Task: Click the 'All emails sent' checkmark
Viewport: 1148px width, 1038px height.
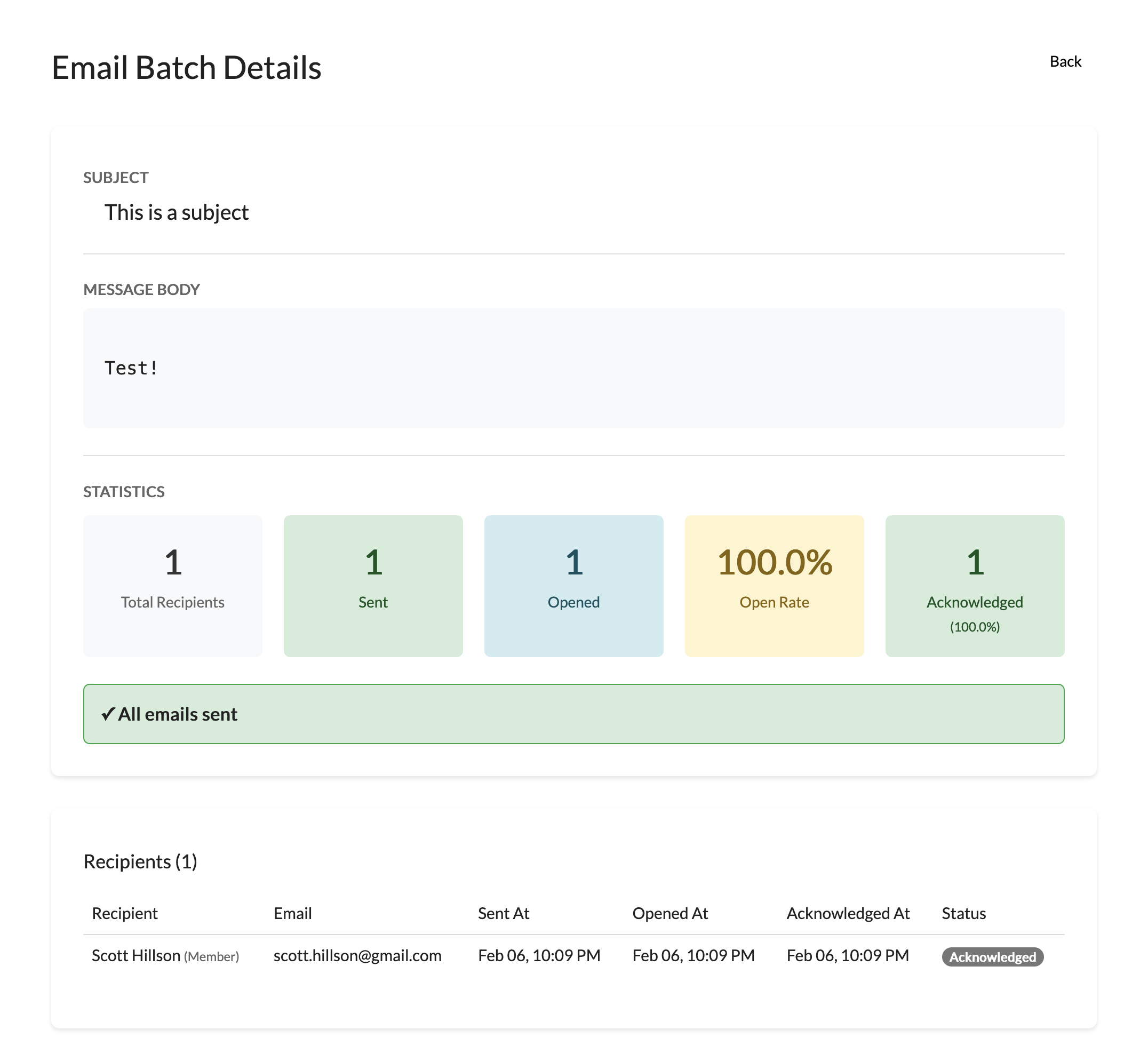Action: coord(108,714)
